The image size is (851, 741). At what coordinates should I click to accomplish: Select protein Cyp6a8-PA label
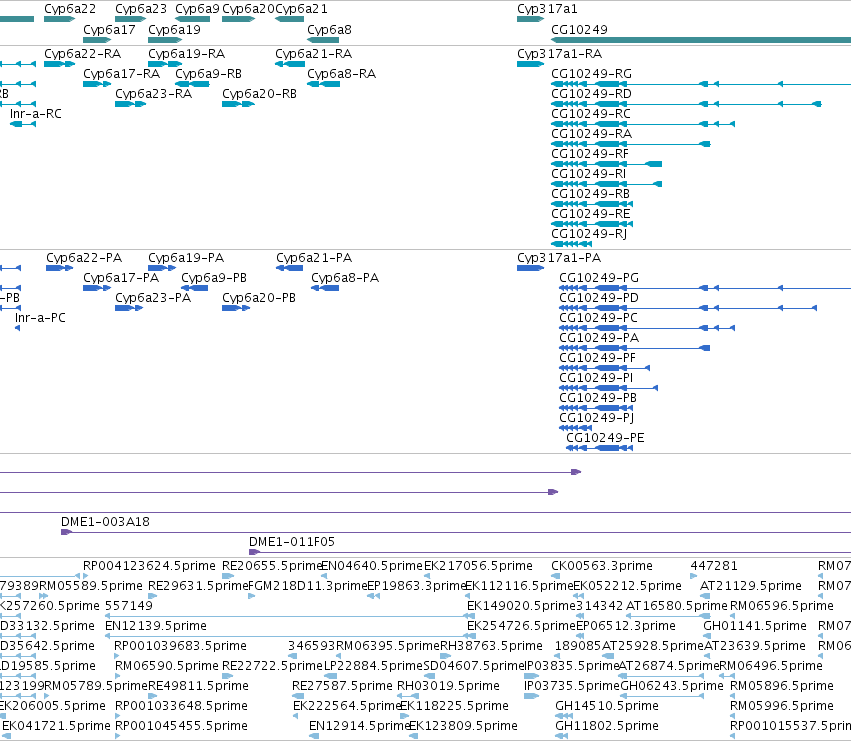click(x=345, y=278)
